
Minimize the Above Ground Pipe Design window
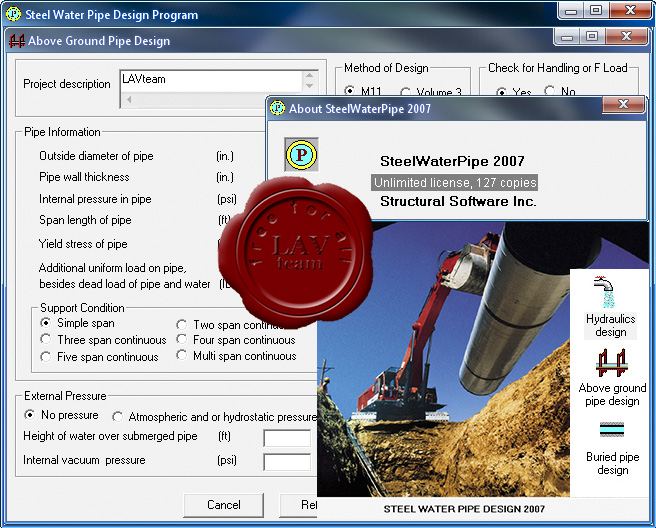(567, 37)
